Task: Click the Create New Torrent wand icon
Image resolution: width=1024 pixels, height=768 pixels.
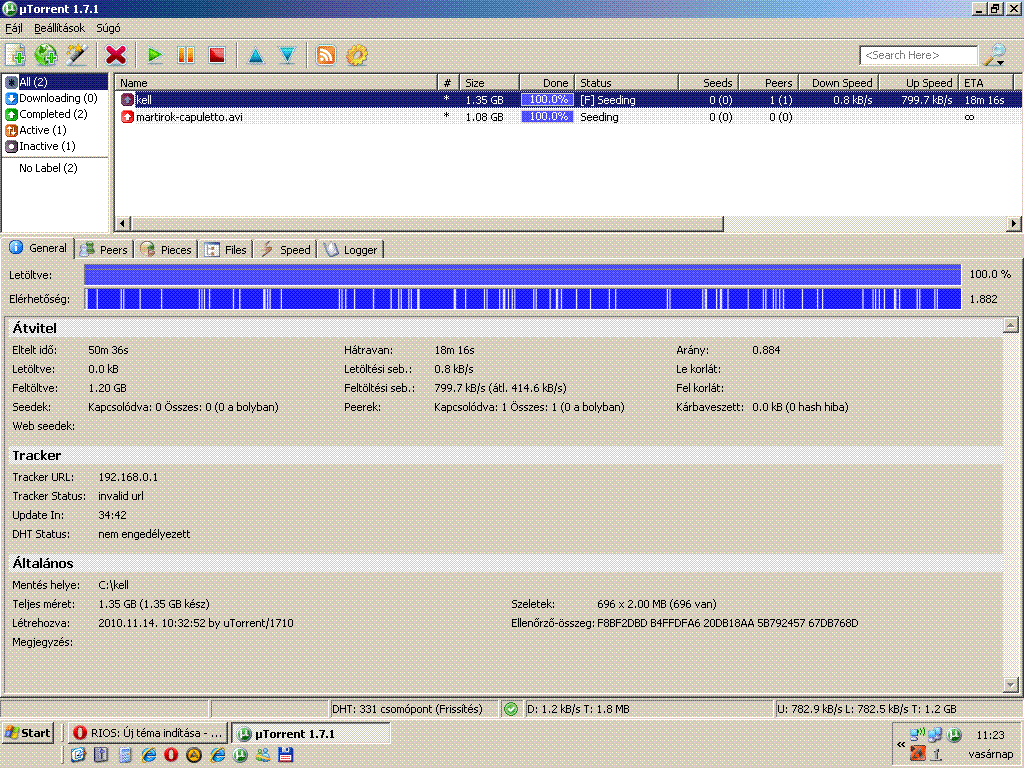Action: 76,56
